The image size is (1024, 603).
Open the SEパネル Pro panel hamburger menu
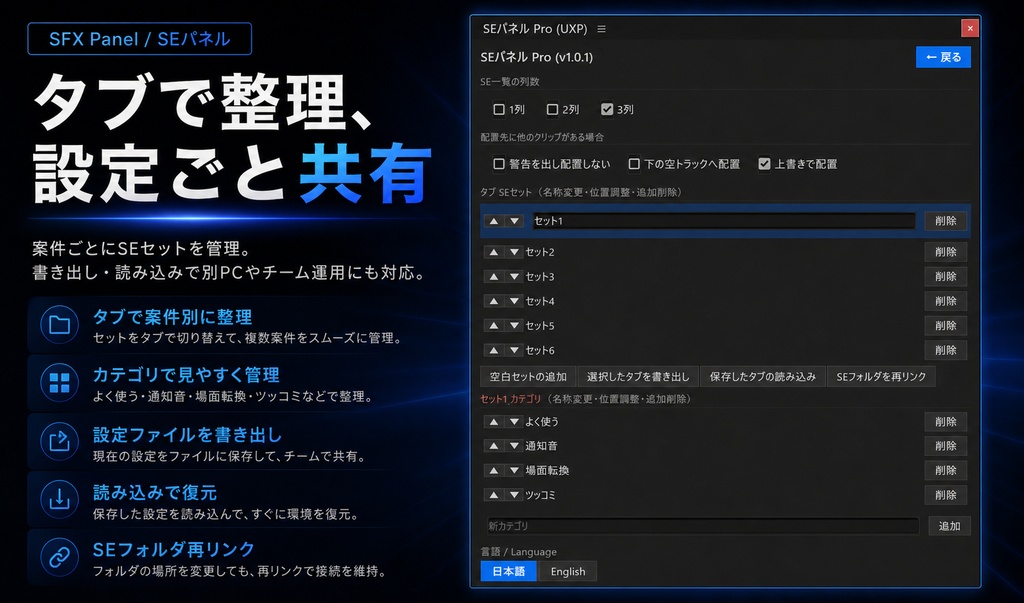point(601,29)
